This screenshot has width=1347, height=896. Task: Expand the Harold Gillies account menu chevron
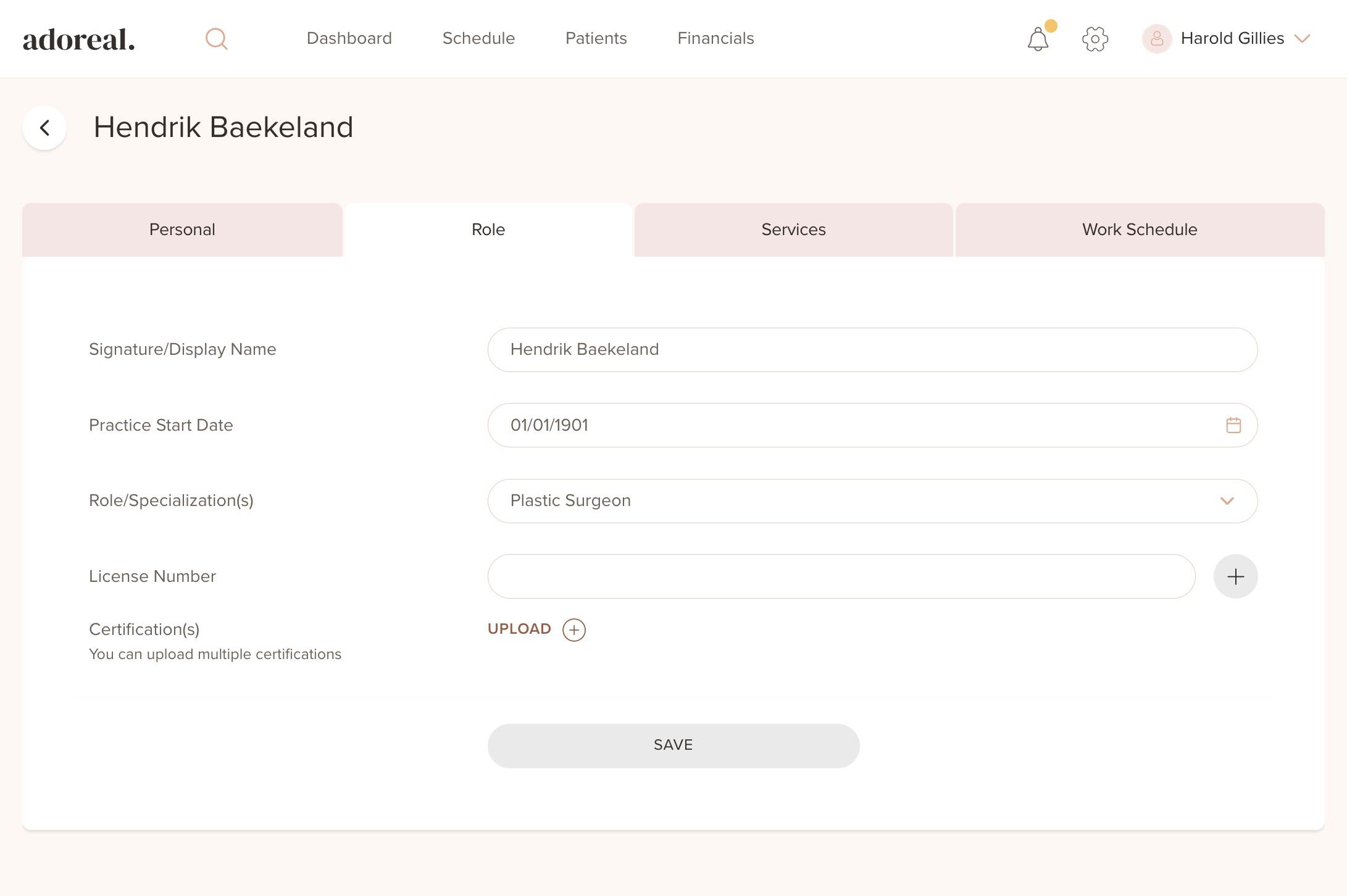pyautogui.click(x=1302, y=39)
